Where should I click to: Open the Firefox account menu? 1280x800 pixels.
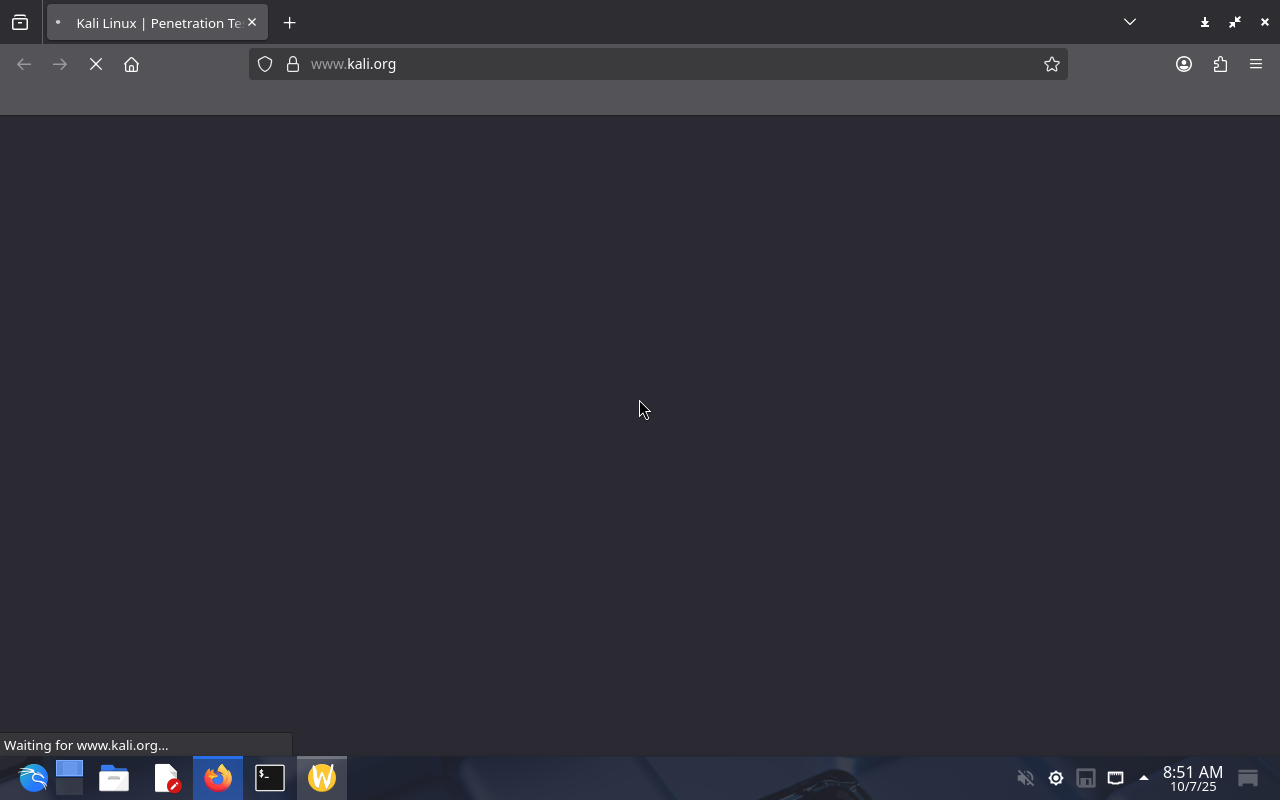tap(1184, 64)
